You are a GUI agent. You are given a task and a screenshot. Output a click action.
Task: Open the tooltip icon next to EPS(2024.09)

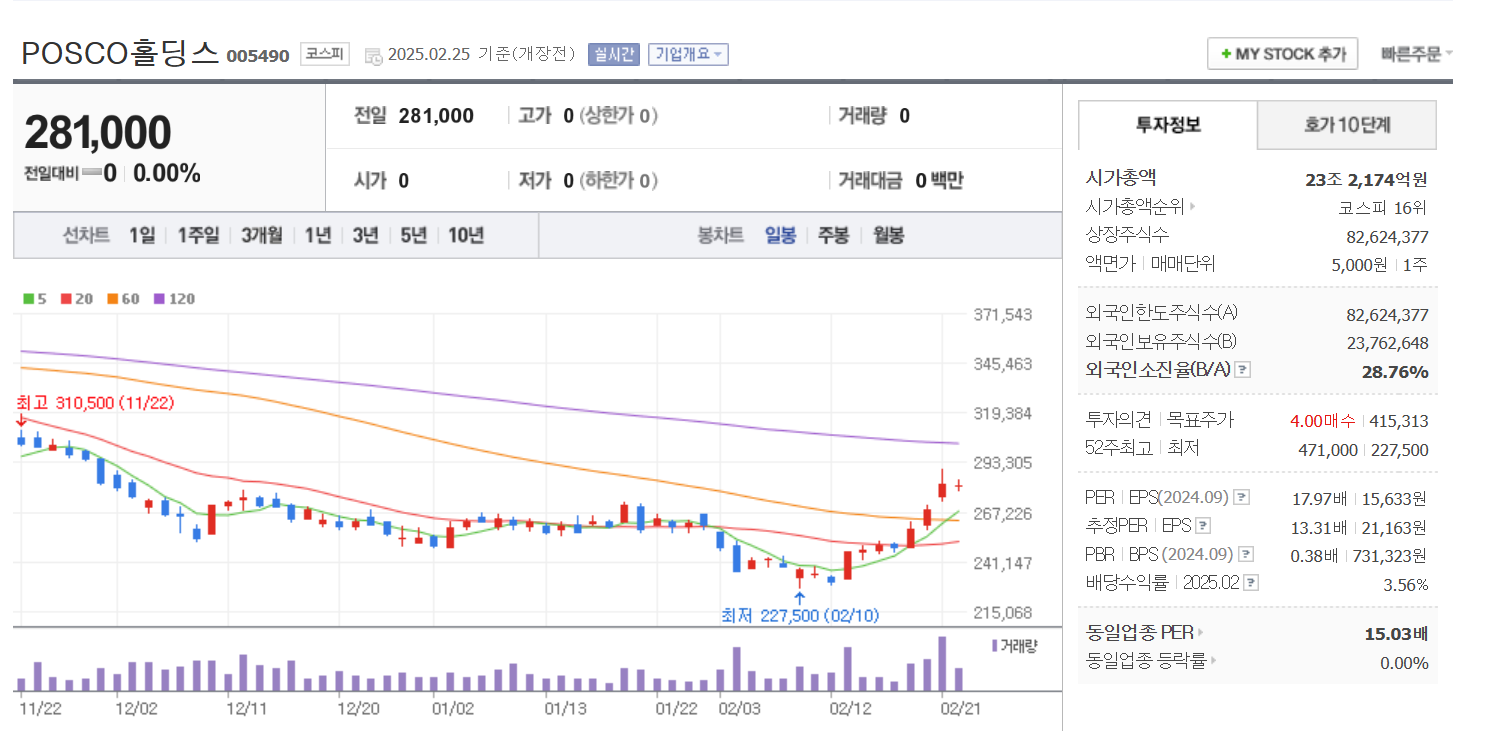[1241, 497]
